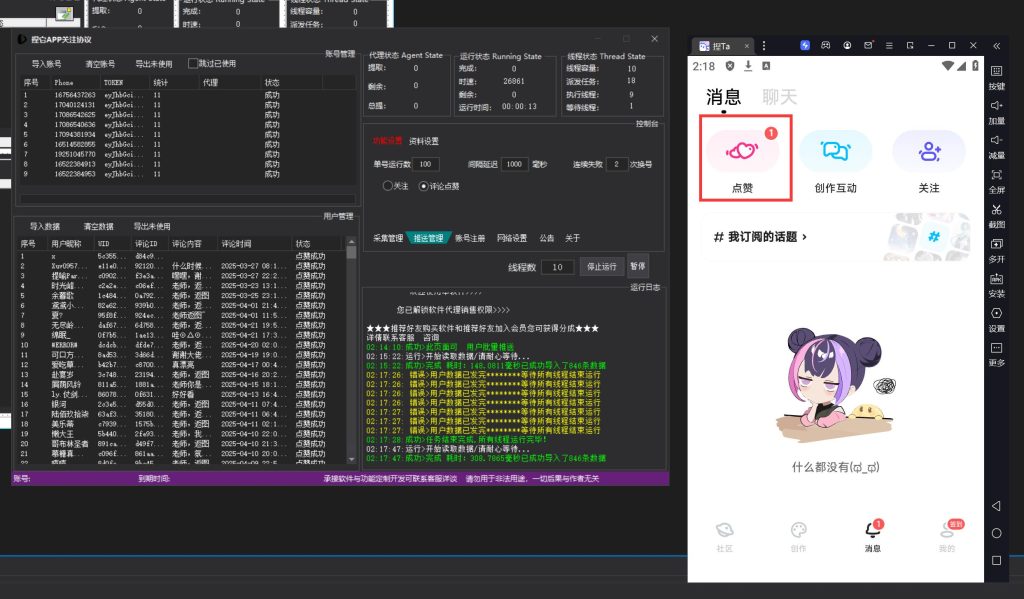This screenshot has width=1024, height=599.
Task: Select the 关注 radio button
Action: click(387, 185)
